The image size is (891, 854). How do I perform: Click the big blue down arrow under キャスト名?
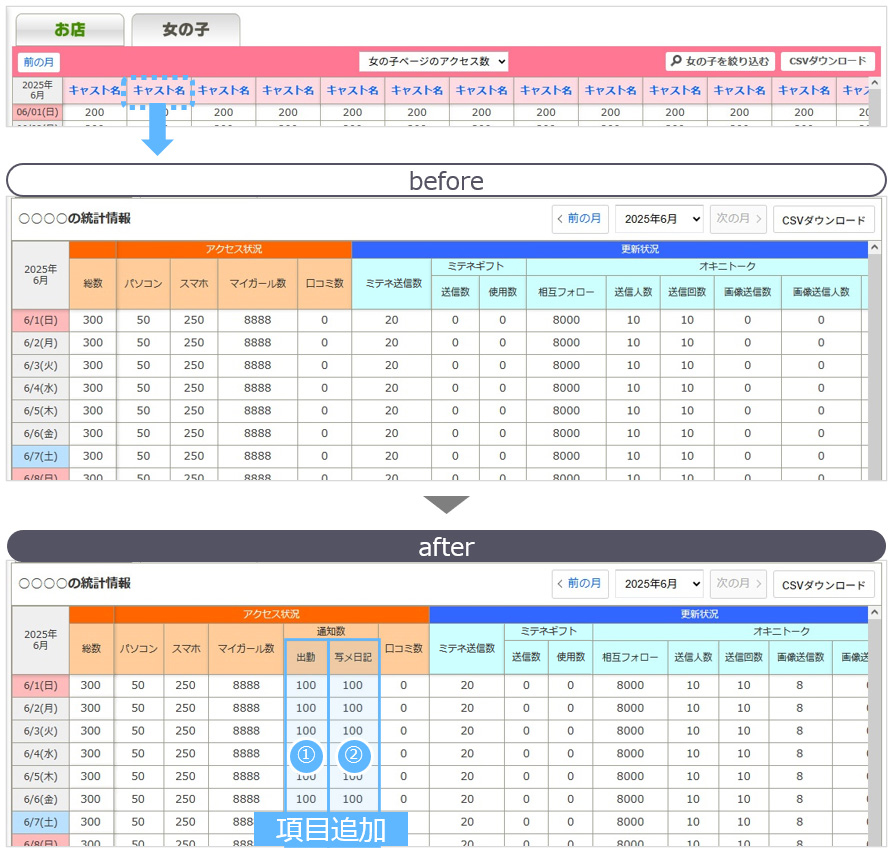(157, 132)
